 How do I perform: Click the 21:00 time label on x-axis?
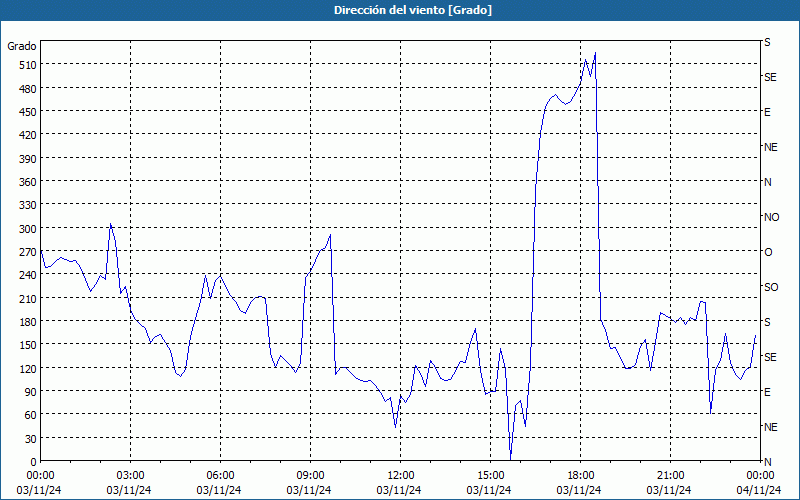670,476
